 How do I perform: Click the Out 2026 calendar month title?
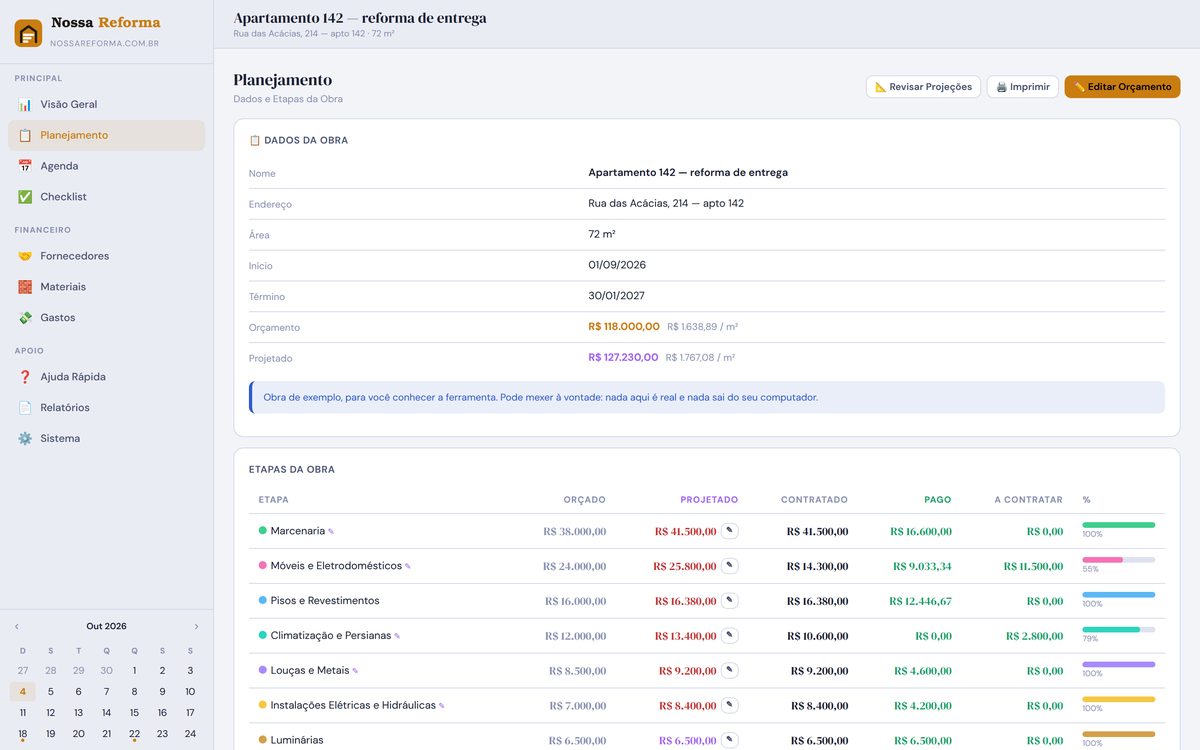(x=106, y=627)
